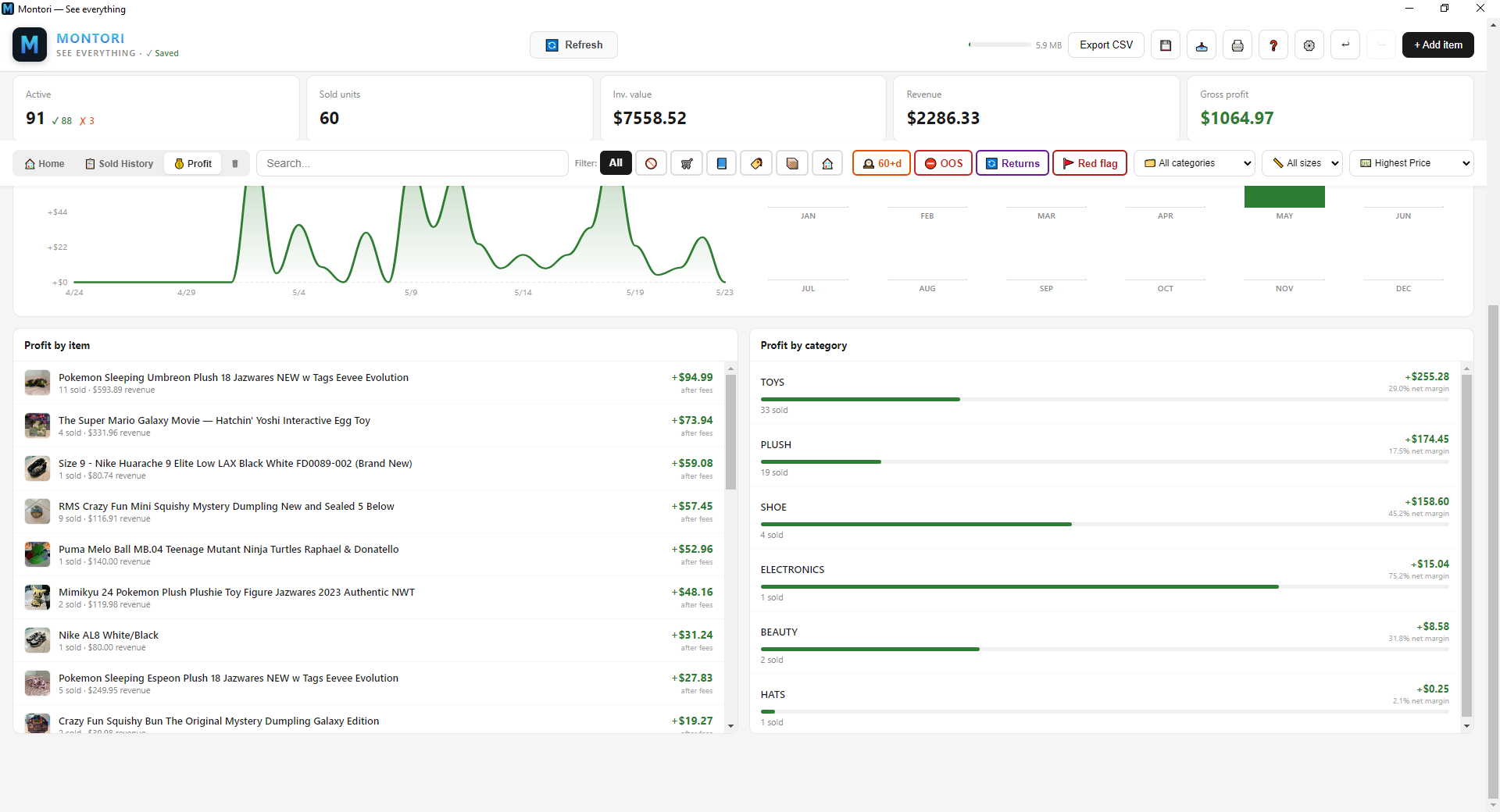Click the Sold units 60 value
Viewport: 1500px width, 812px height.
tap(329, 118)
